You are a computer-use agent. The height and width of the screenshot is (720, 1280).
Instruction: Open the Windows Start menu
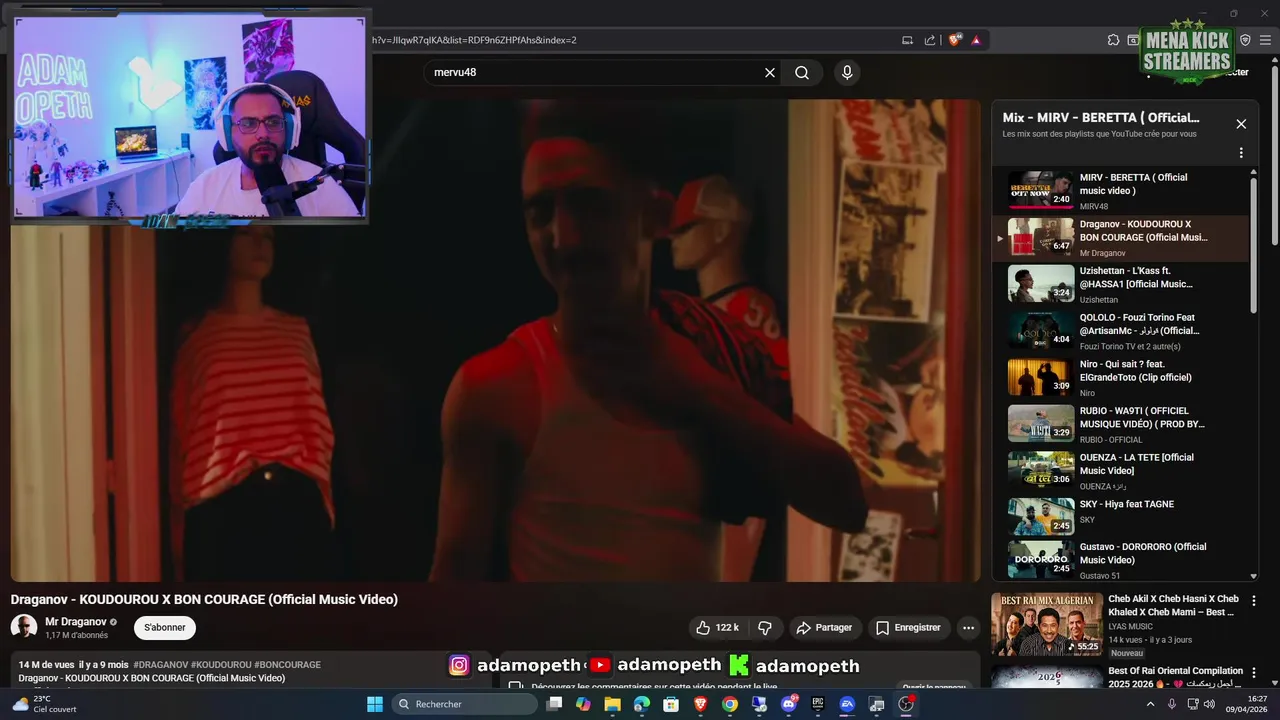pos(375,704)
